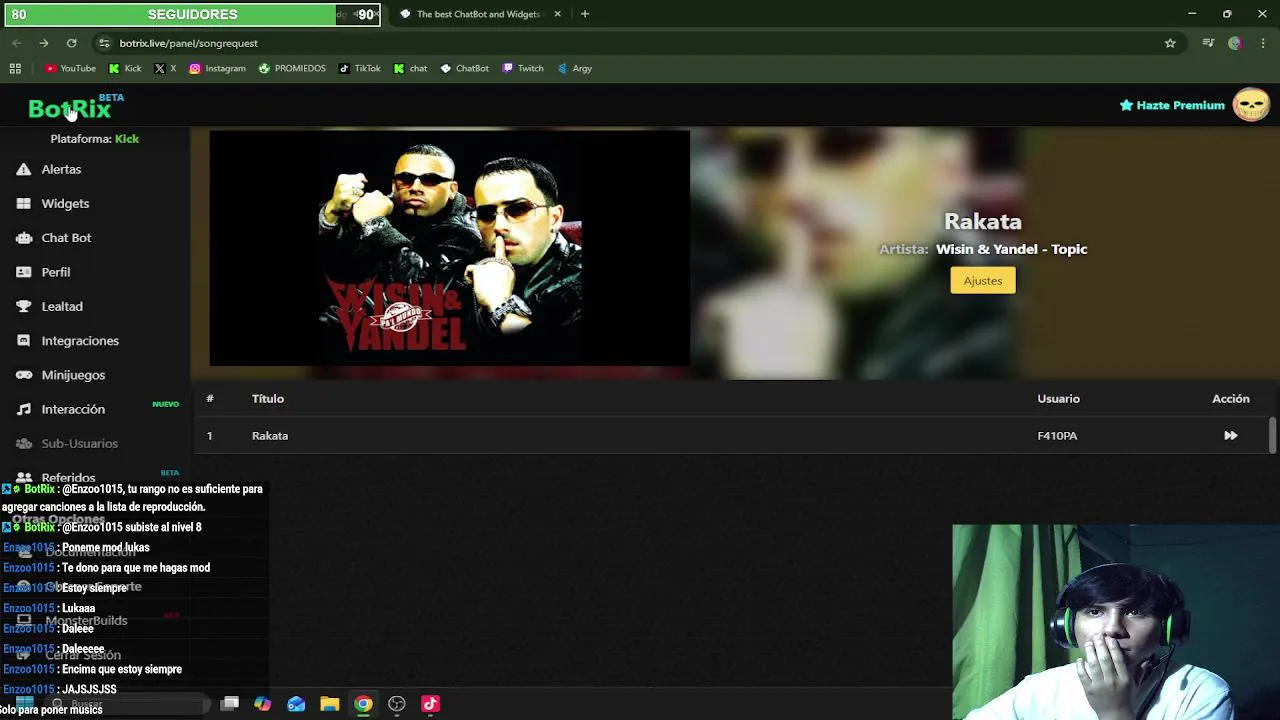Screen dimensions: 1280x720
Task: Click the Chrome taskbar icon
Action: point(363,704)
